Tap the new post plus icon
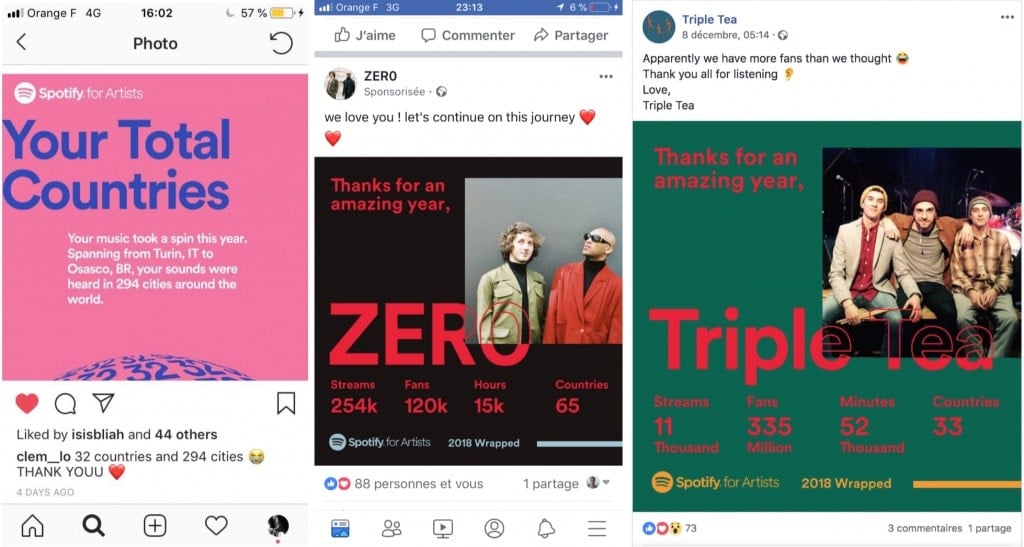This screenshot has width=1024, height=547. (x=155, y=525)
